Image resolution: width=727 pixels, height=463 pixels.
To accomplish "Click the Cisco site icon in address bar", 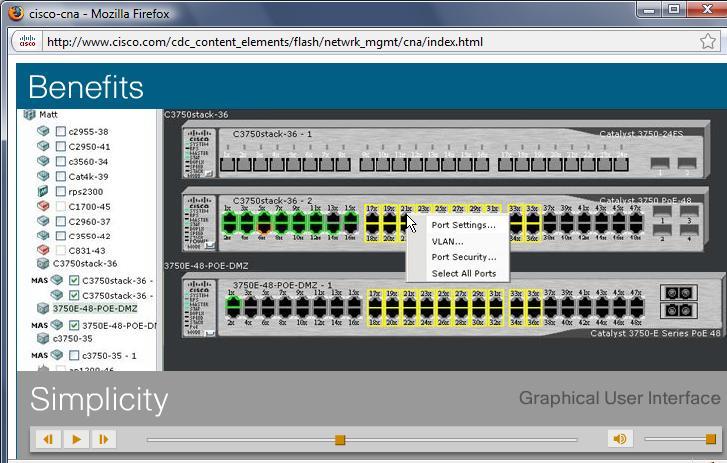I will (27, 41).
